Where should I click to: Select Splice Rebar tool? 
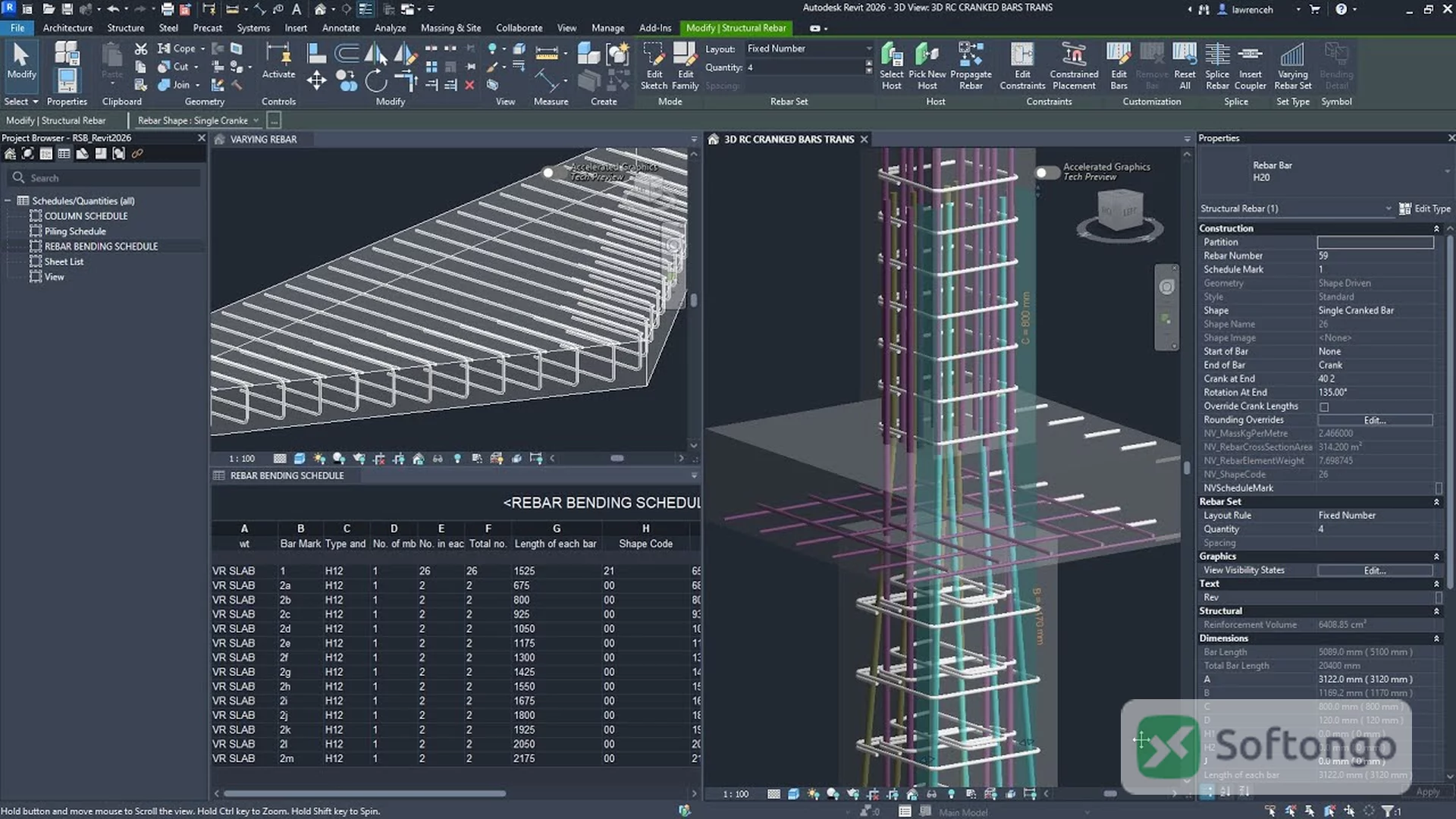[1217, 66]
